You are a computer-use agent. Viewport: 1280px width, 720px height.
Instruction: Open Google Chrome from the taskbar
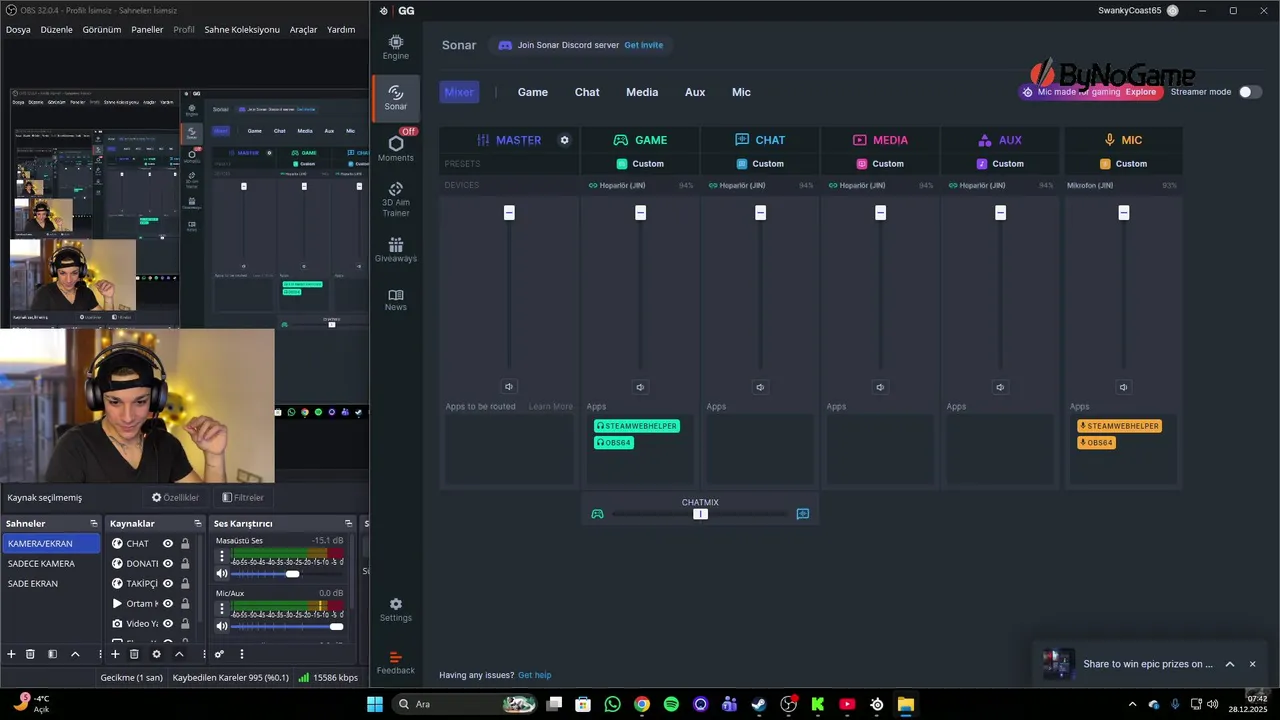[642, 704]
